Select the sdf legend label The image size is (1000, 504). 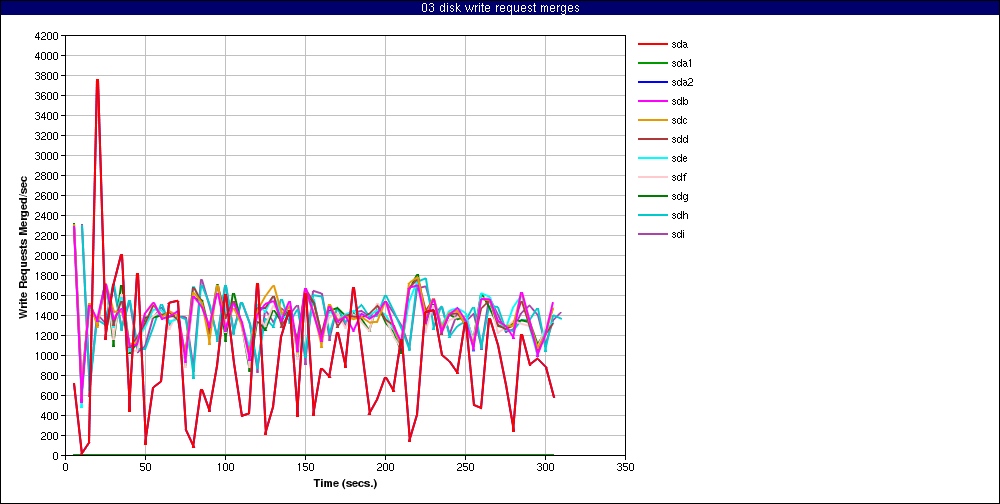pyautogui.click(x=679, y=177)
